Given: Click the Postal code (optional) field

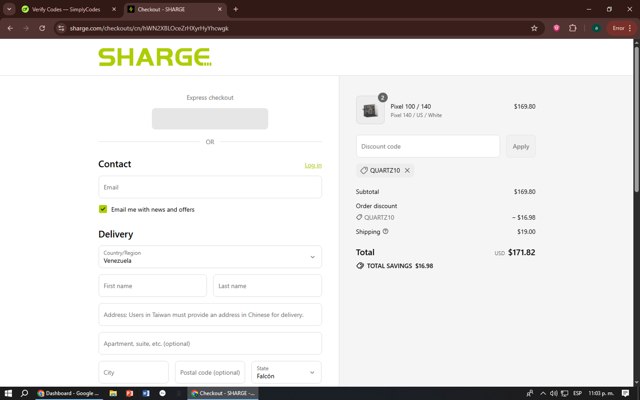Looking at the screenshot, I should (210, 372).
